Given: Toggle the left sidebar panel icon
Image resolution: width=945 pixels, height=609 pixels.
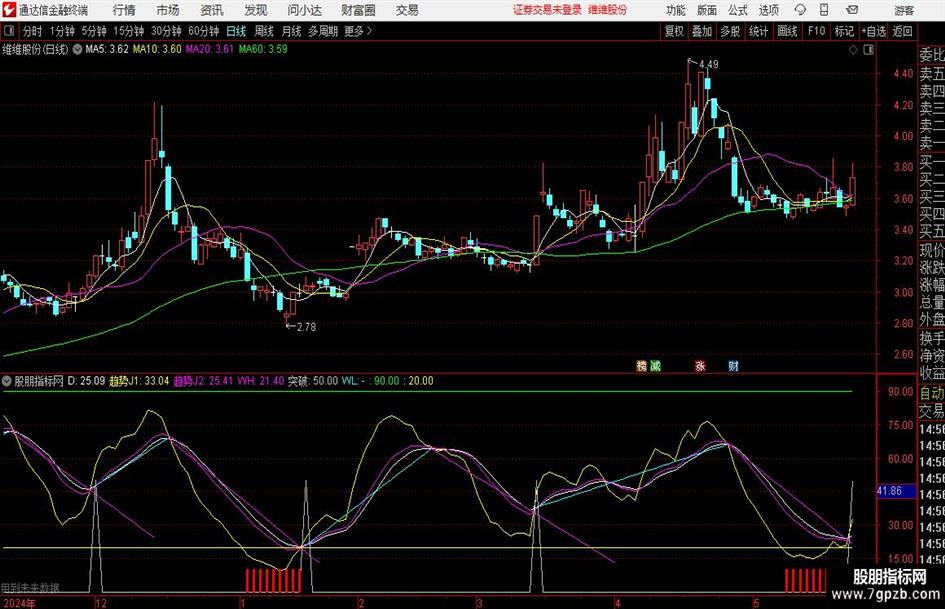Looking at the screenshot, I should pyautogui.click(x=9, y=31).
